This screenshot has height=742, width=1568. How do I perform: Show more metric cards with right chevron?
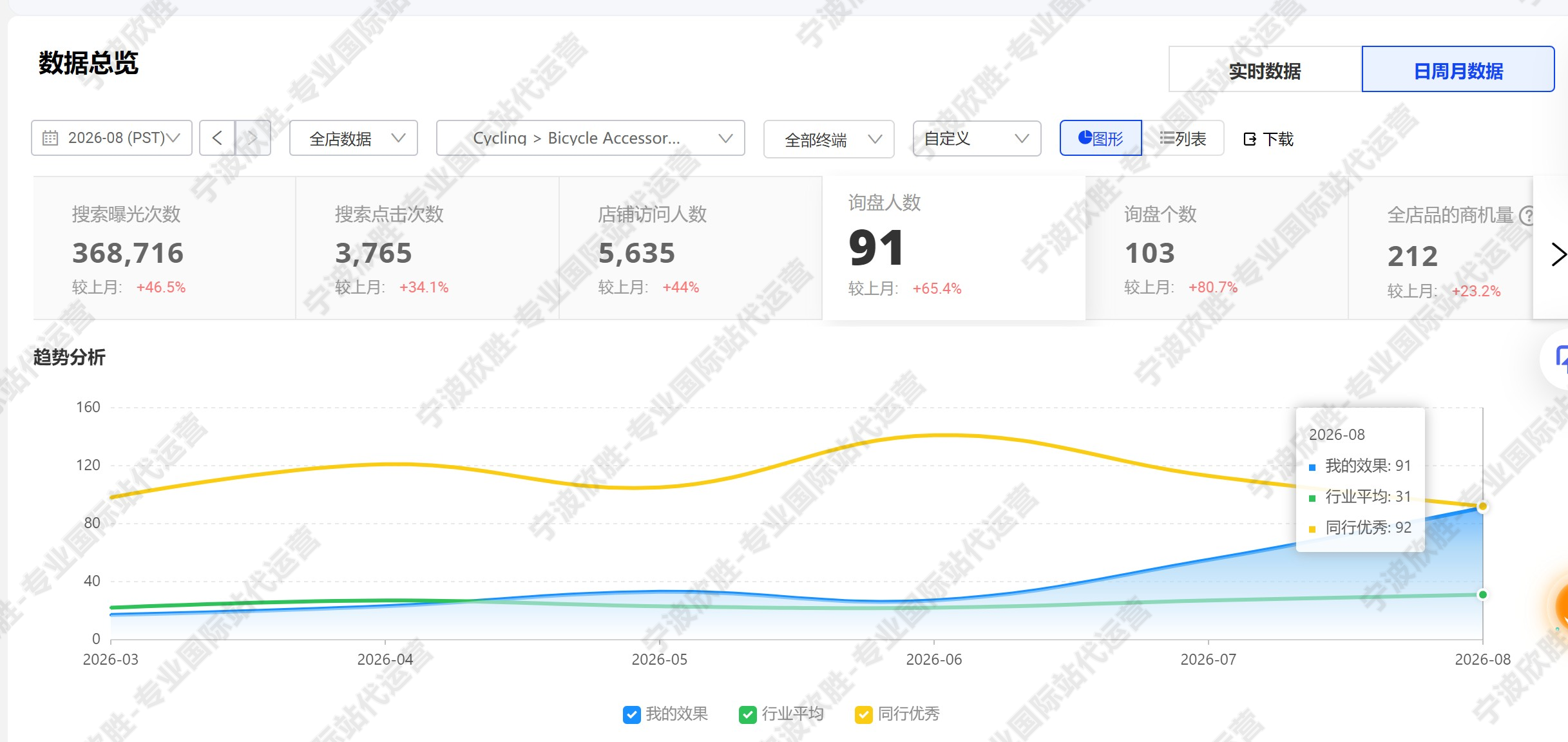pyautogui.click(x=1558, y=254)
